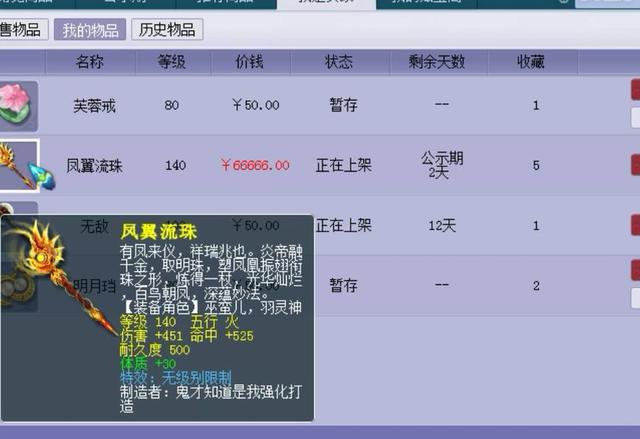Select the item name 无敌
The width and height of the screenshot is (640, 439).
click(x=95, y=226)
